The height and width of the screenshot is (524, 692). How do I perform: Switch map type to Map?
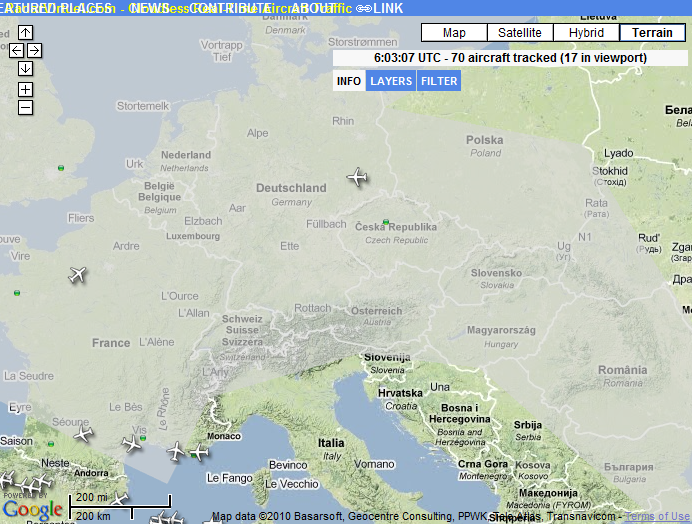point(454,33)
